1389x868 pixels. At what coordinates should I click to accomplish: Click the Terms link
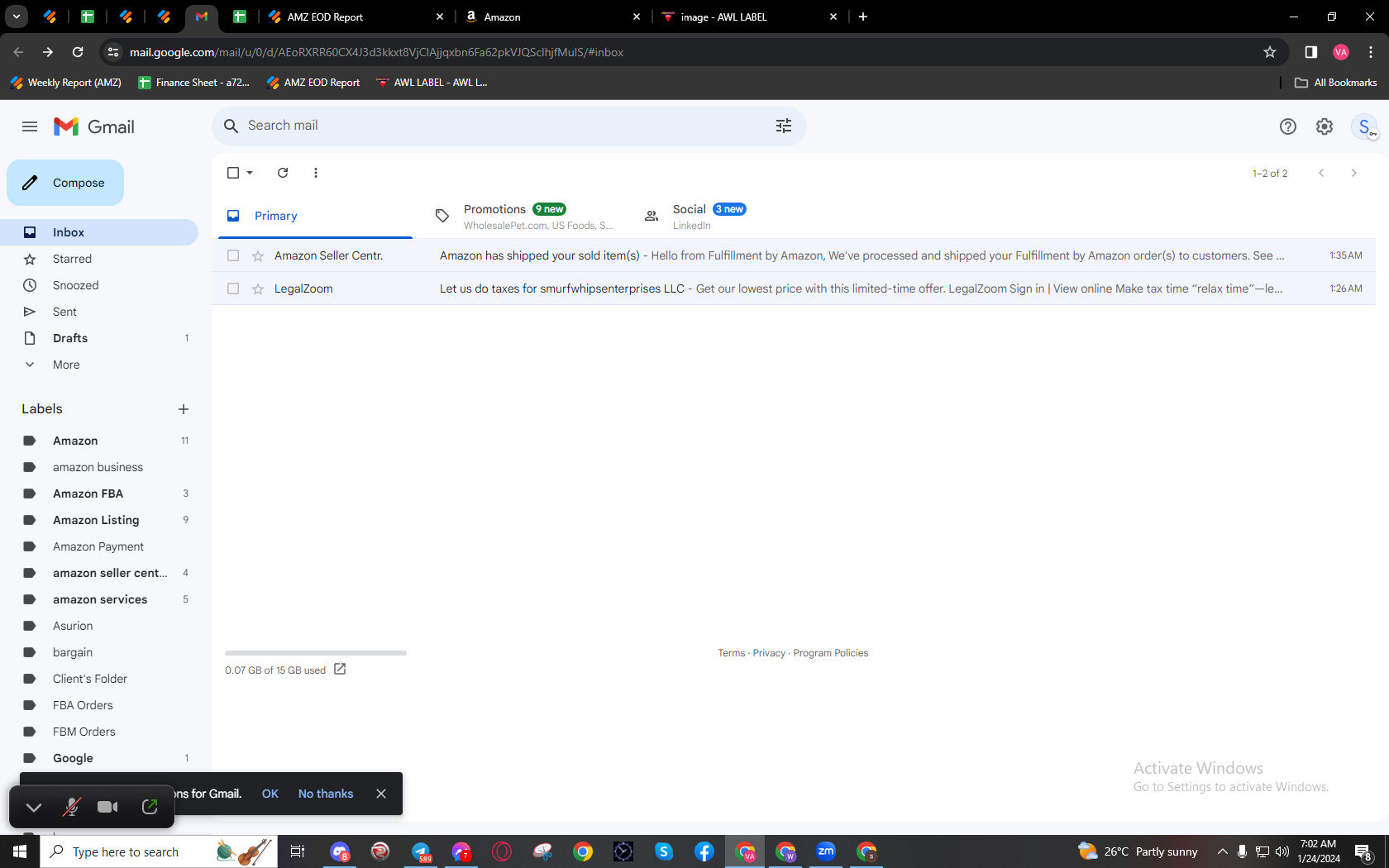(x=731, y=653)
